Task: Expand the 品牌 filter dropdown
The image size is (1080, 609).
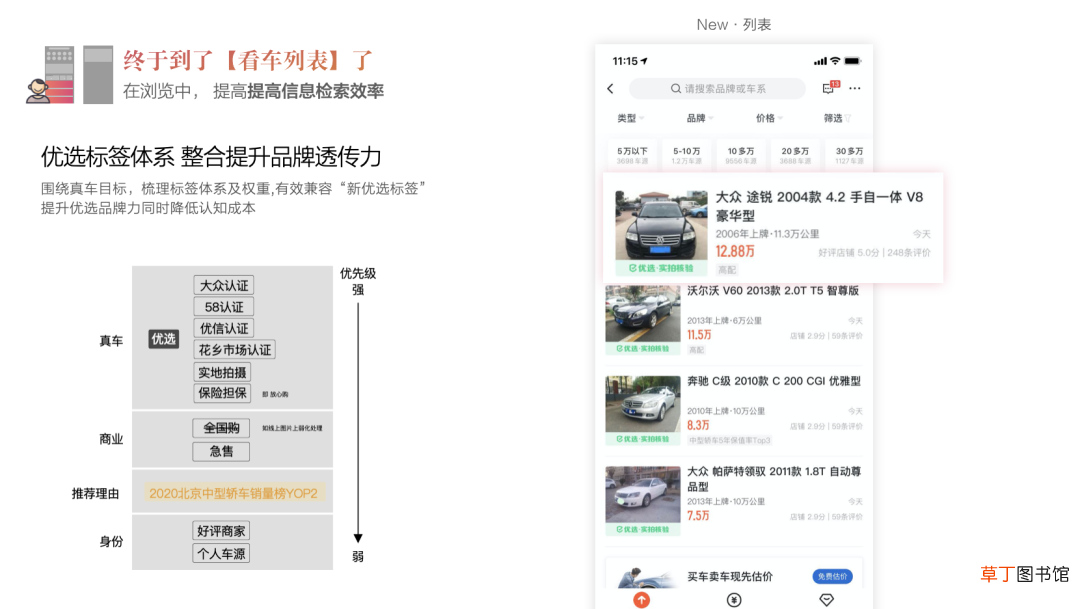Action: [700, 118]
